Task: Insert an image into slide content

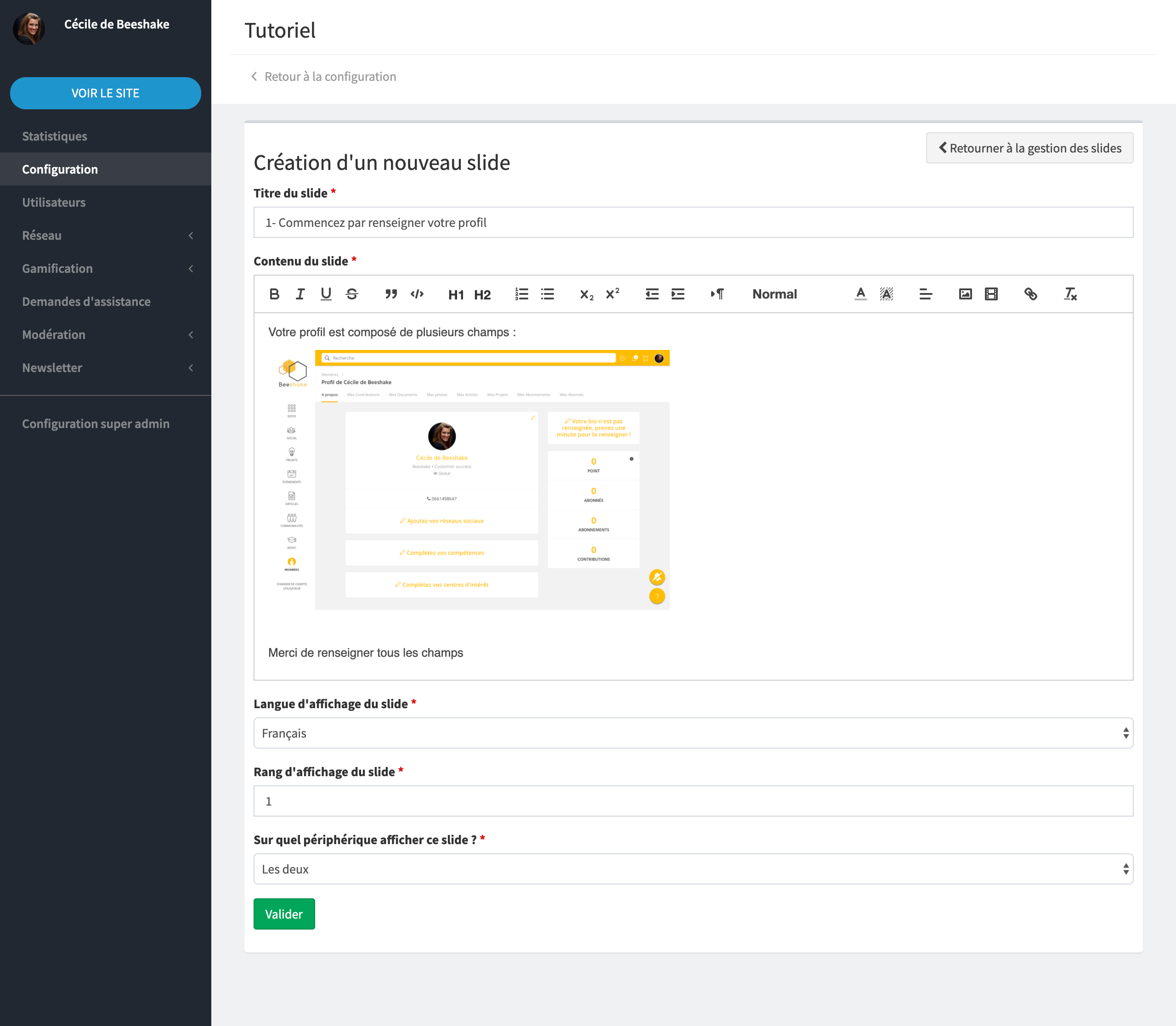Action: pos(965,294)
